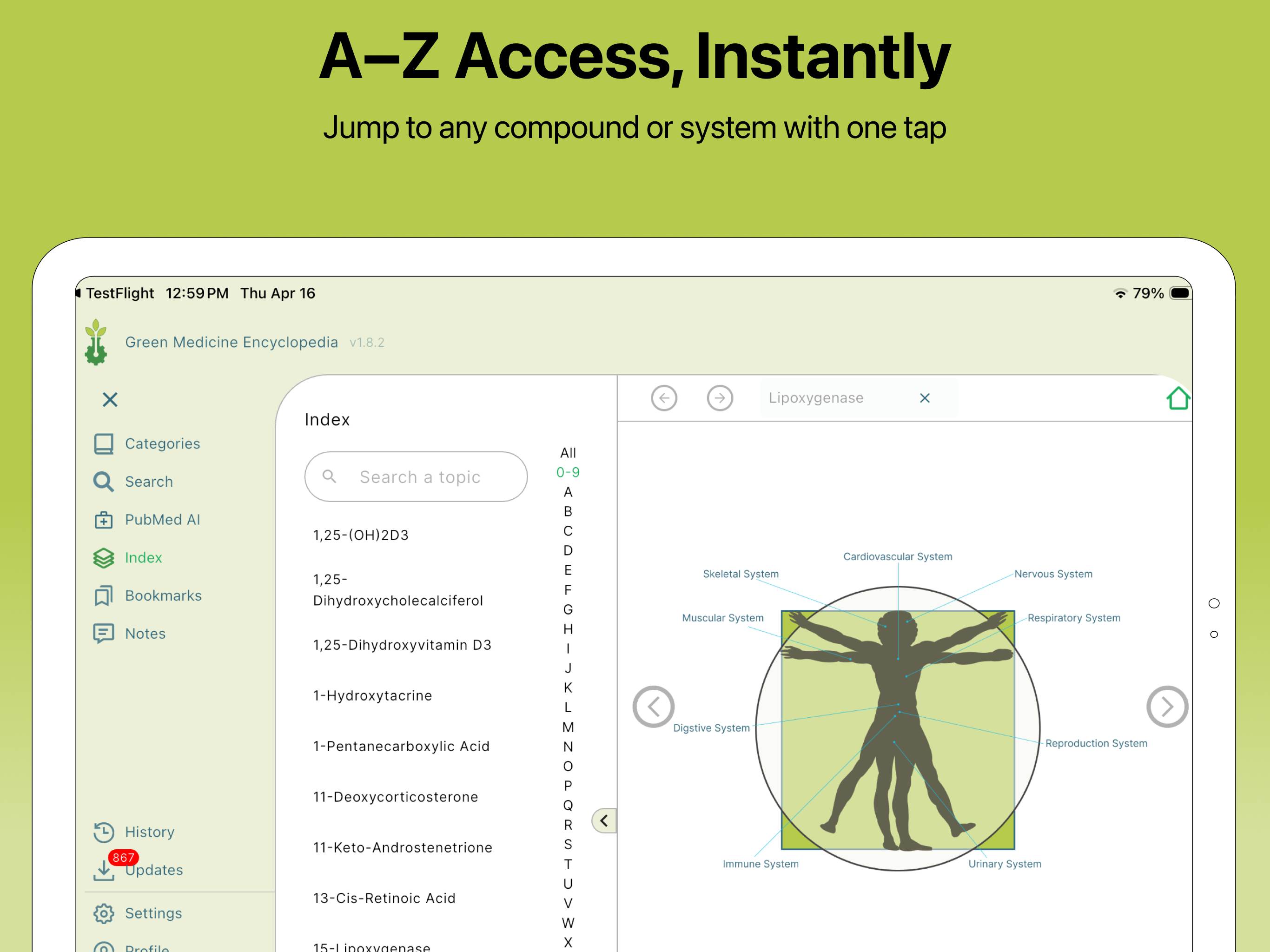Open the Notes menu item

coord(145,633)
